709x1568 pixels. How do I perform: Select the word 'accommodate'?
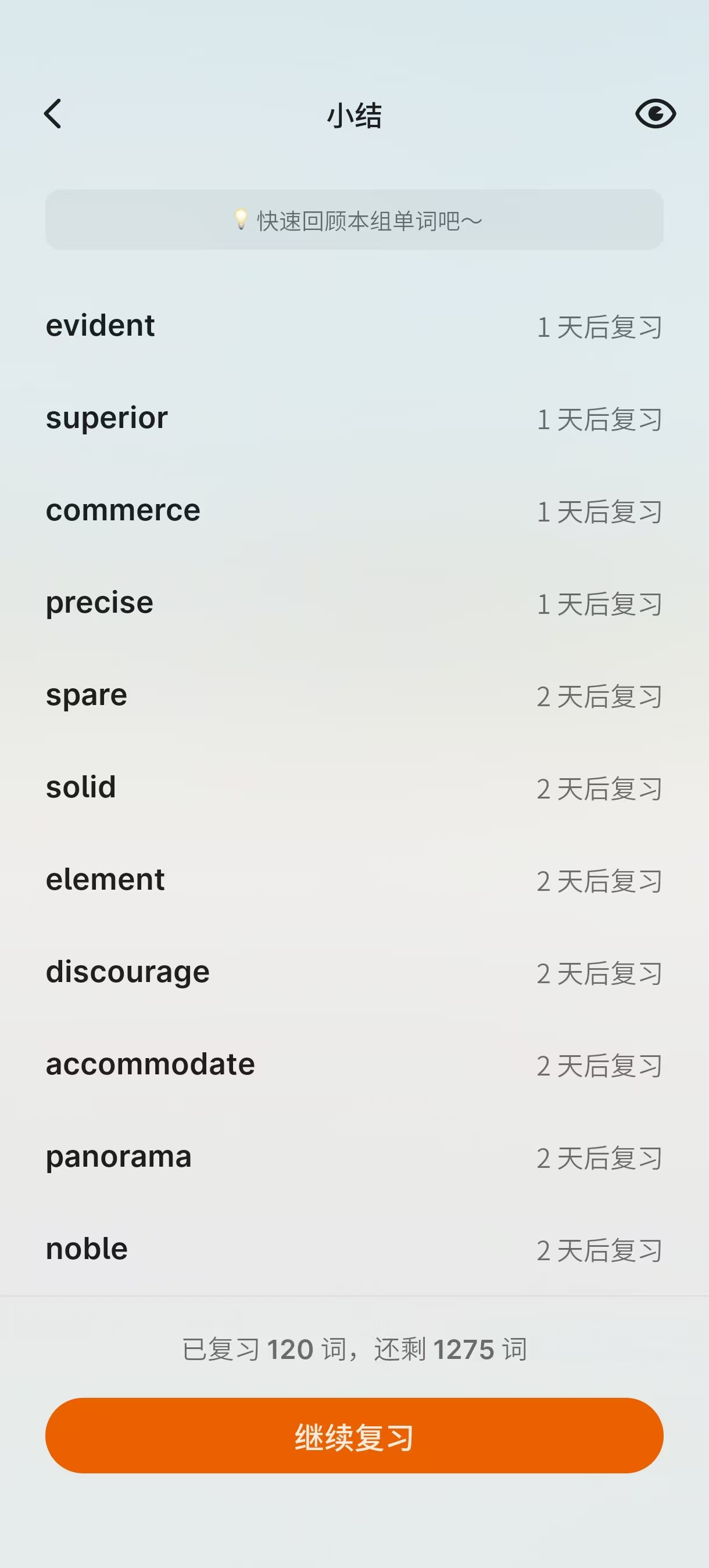(151, 1064)
